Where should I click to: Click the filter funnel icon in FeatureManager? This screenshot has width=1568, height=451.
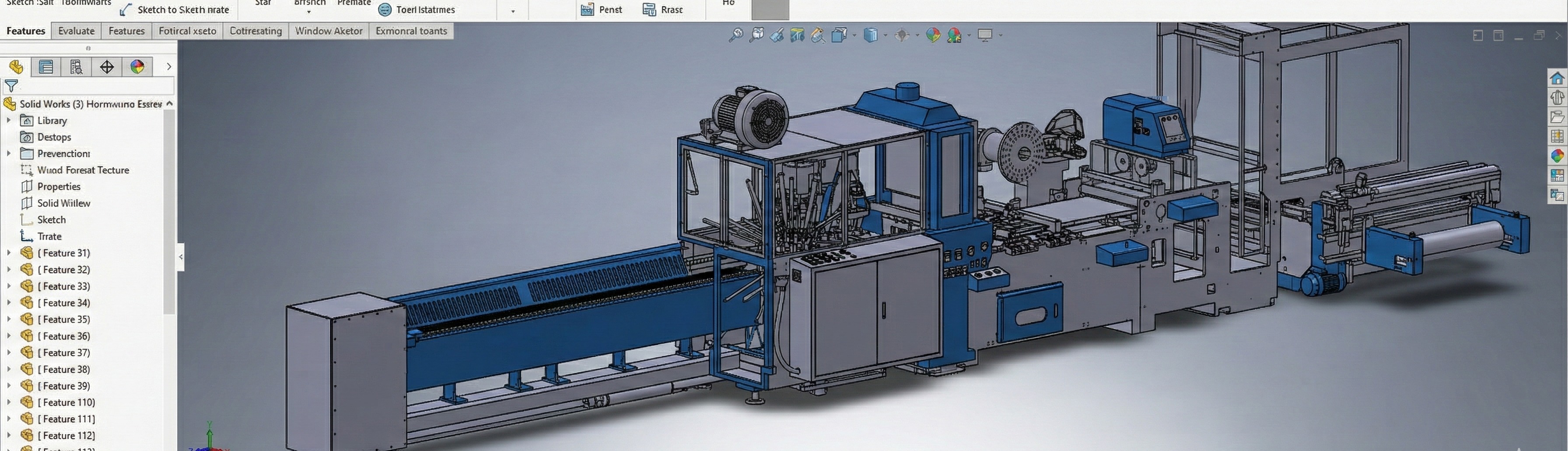11,86
